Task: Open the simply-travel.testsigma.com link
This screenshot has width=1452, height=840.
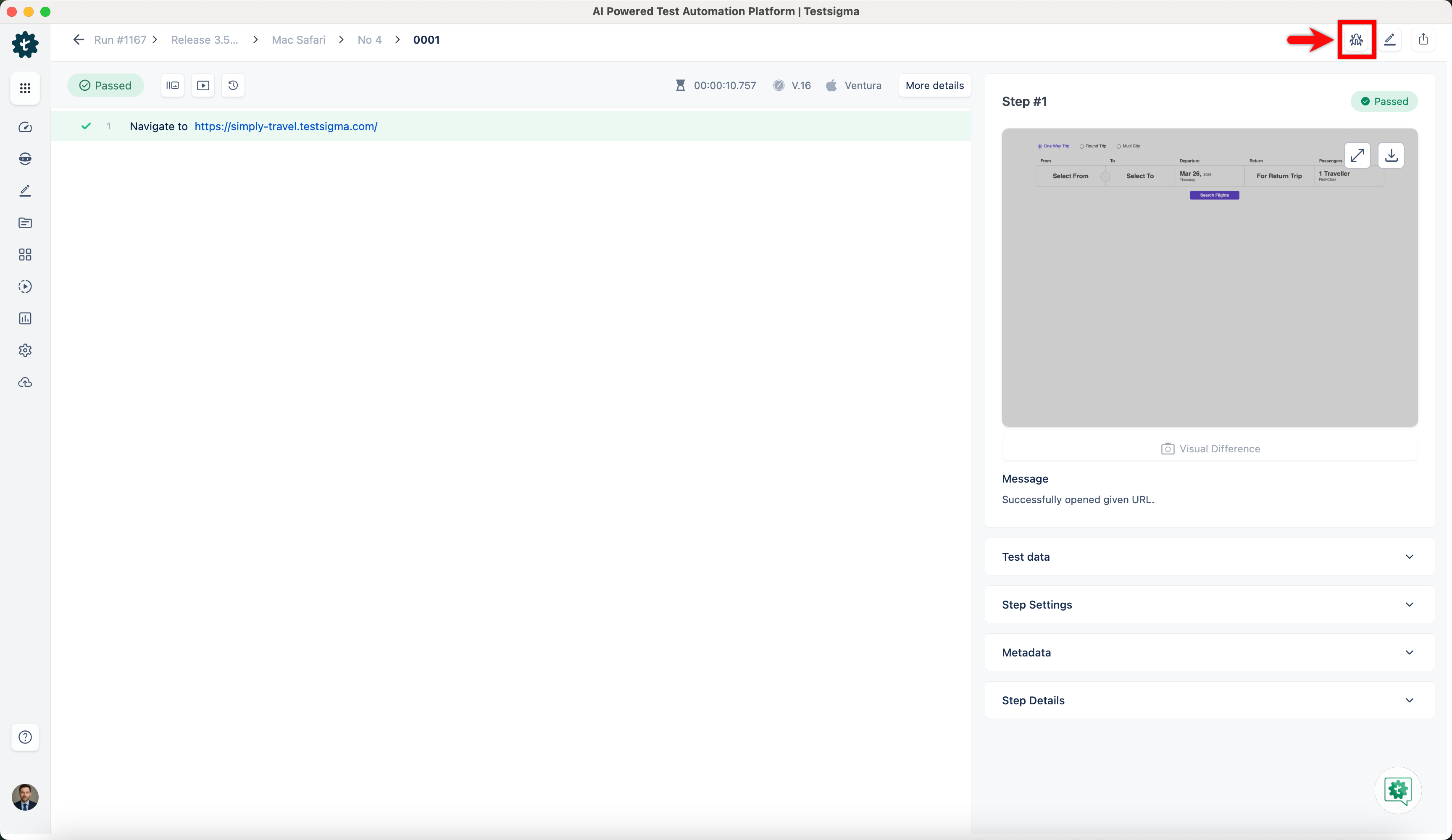Action: tap(286, 126)
